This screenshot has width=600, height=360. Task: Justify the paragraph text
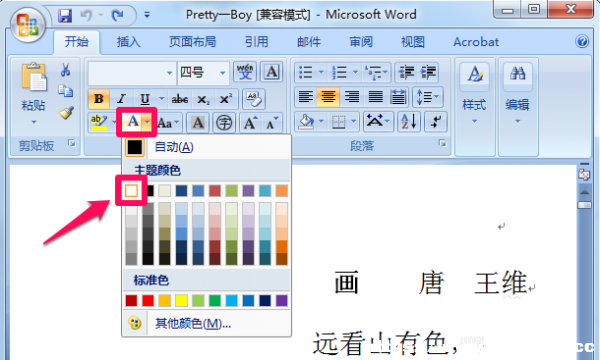click(x=375, y=96)
